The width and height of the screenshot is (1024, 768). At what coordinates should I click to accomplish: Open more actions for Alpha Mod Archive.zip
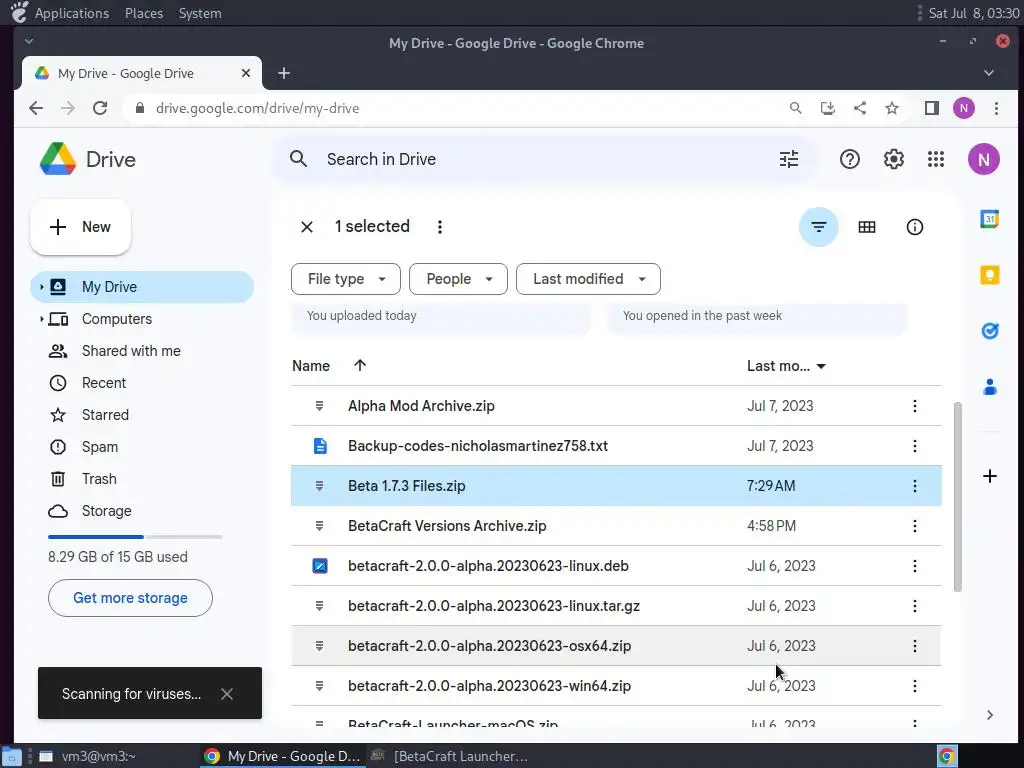click(914, 406)
